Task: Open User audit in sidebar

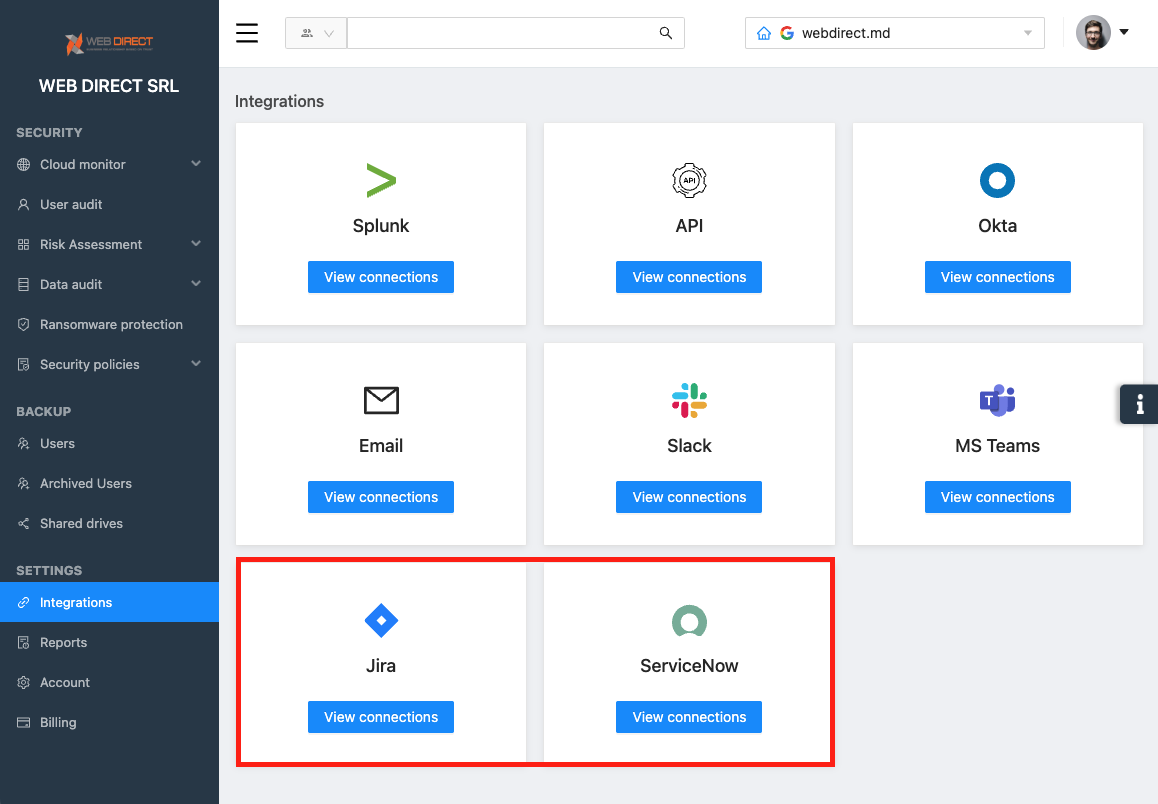Action: [109, 205]
